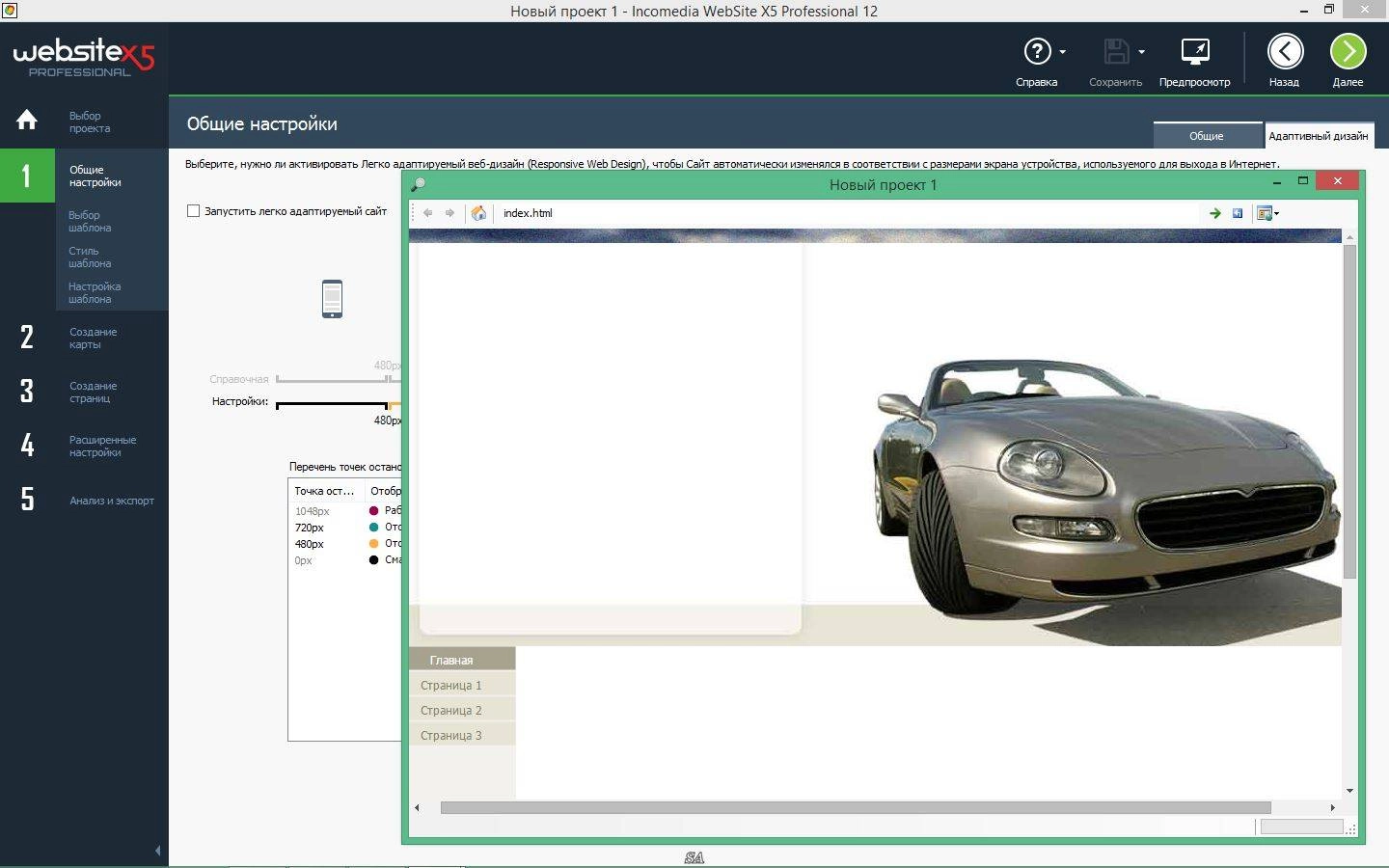
Task: Open Страница 3 in preview site menu
Action: [x=462, y=735]
